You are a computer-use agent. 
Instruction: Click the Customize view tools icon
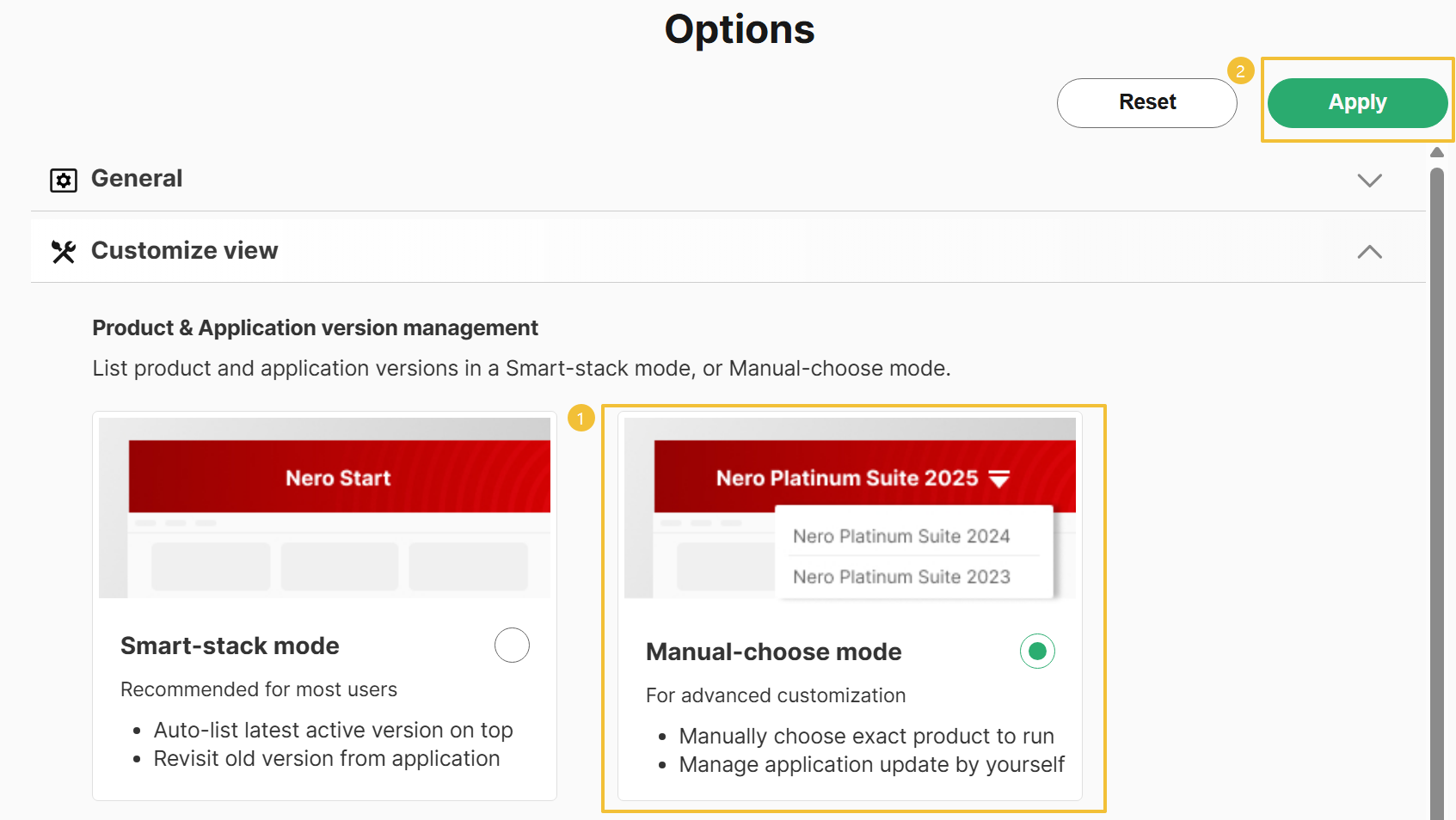[64, 252]
